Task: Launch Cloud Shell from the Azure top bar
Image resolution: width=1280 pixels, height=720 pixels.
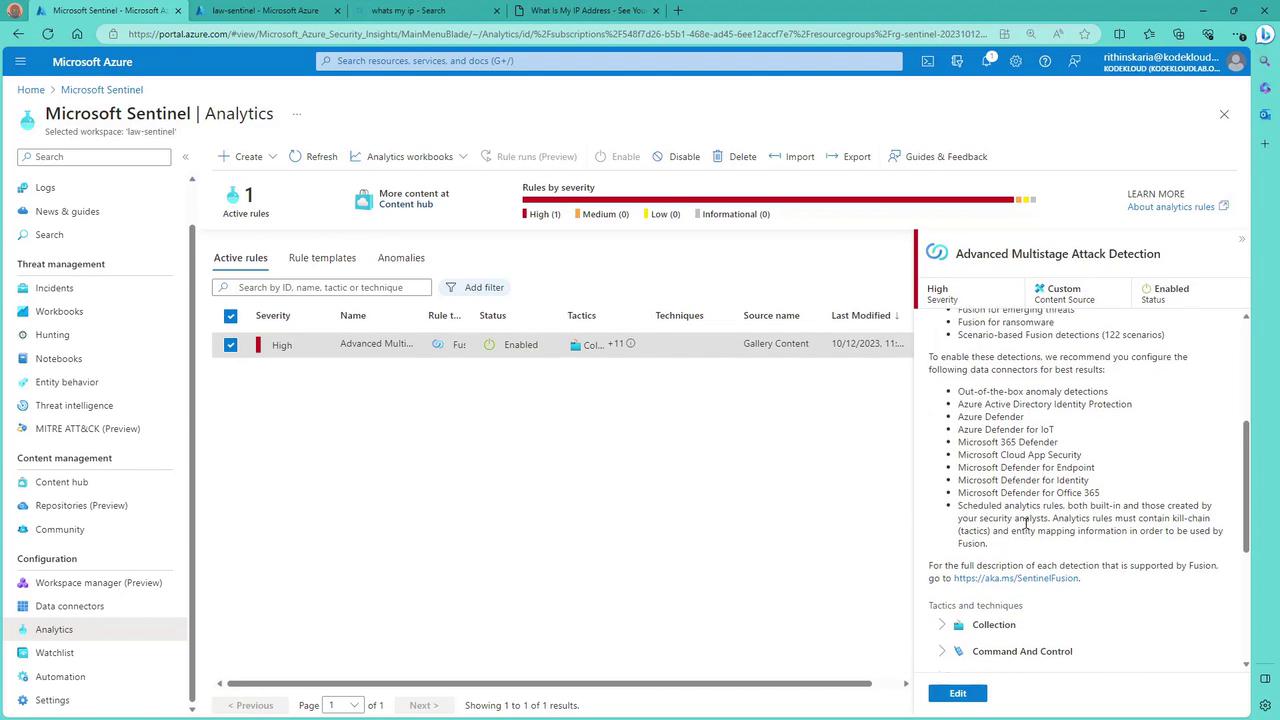Action: coord(928,61)
